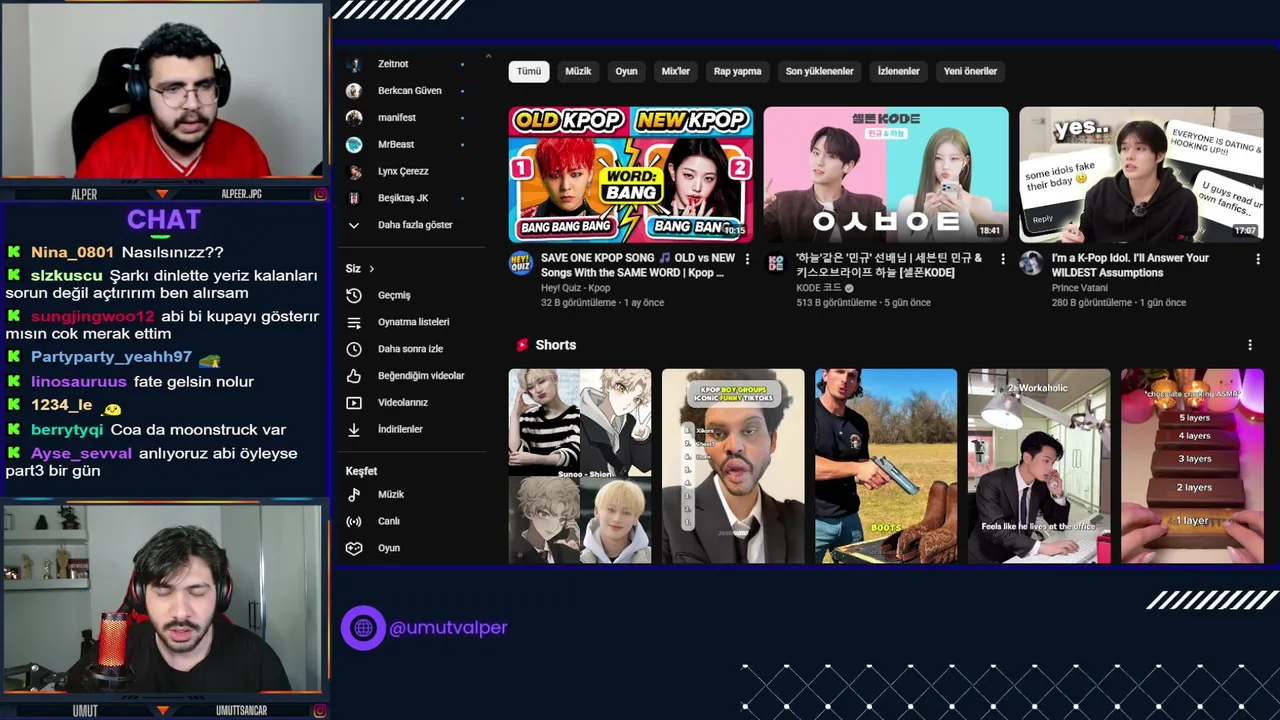Select the Müzik filter chip
This screenshot has width=1280, height=720.
click(x=578, y=71)
